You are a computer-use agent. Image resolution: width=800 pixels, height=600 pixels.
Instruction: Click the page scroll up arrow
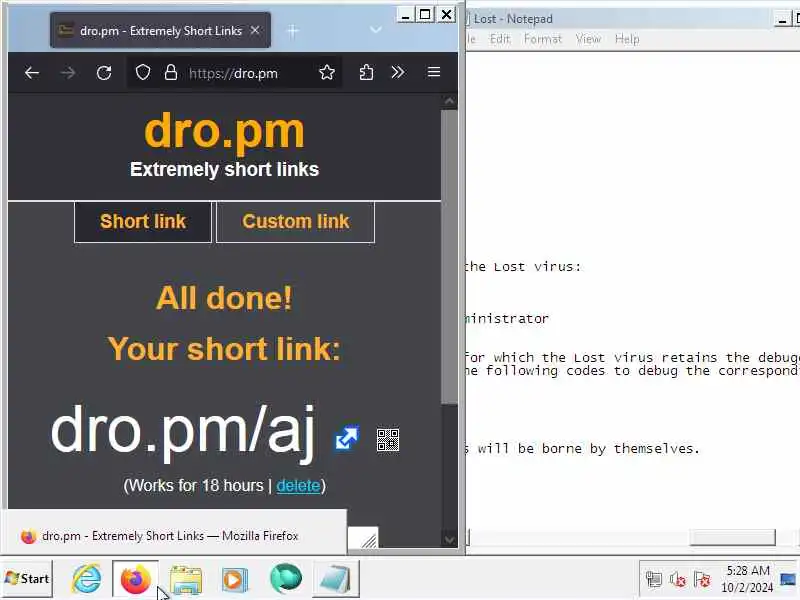coord(449,101)
